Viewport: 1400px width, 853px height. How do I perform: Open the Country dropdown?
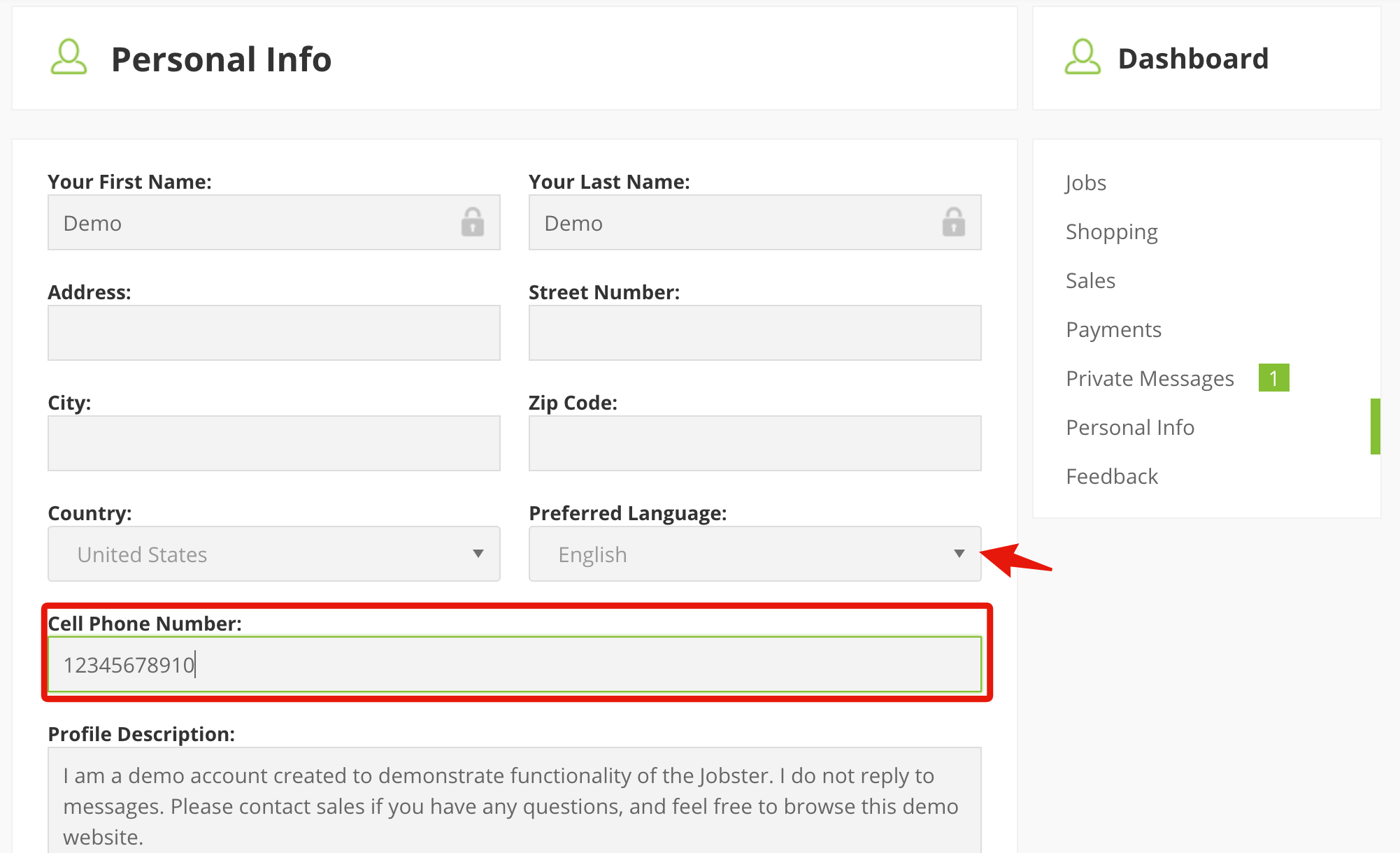coord(274,554)
